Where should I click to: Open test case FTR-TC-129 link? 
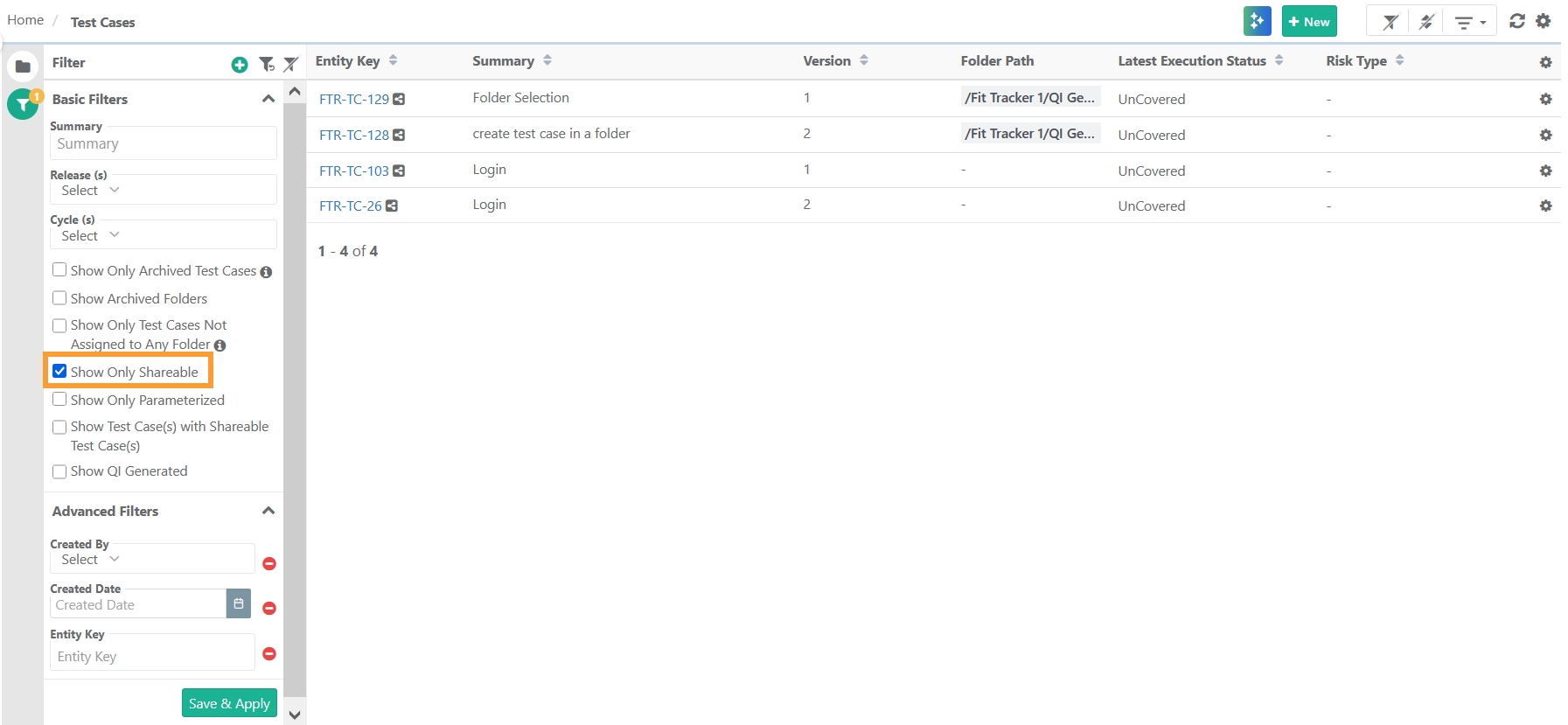point(353,99)
